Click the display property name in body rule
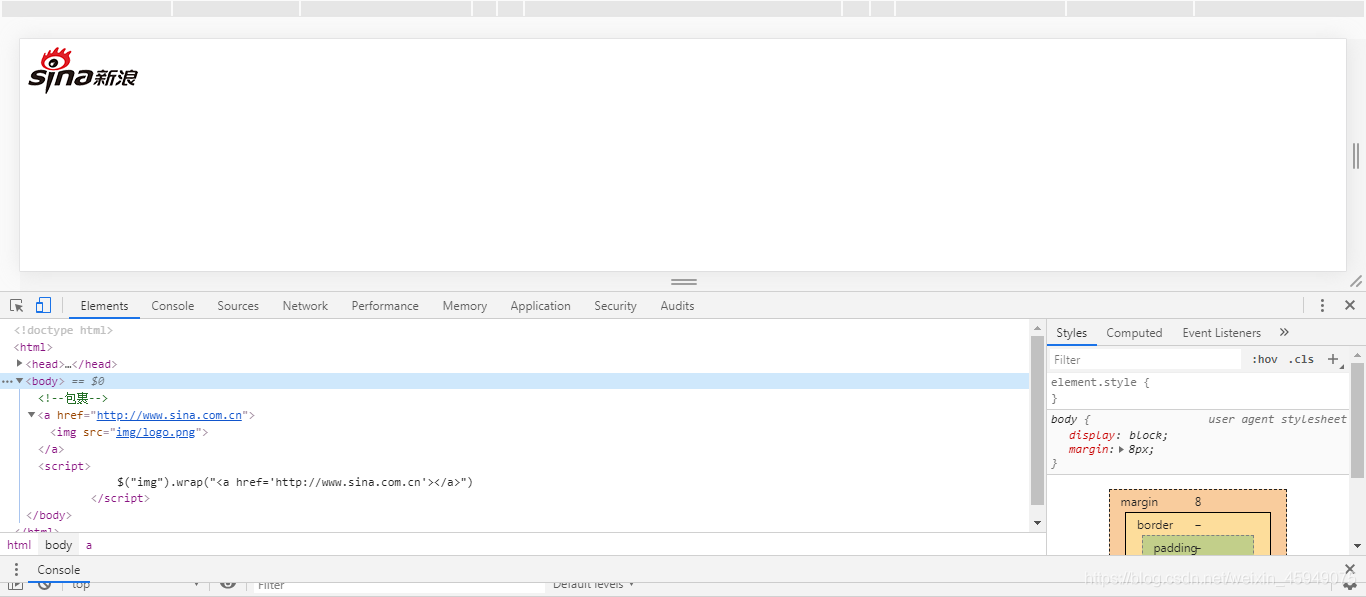This screenshot has height=597, width=1366. pyautogui.click(x=1090, y=435)
